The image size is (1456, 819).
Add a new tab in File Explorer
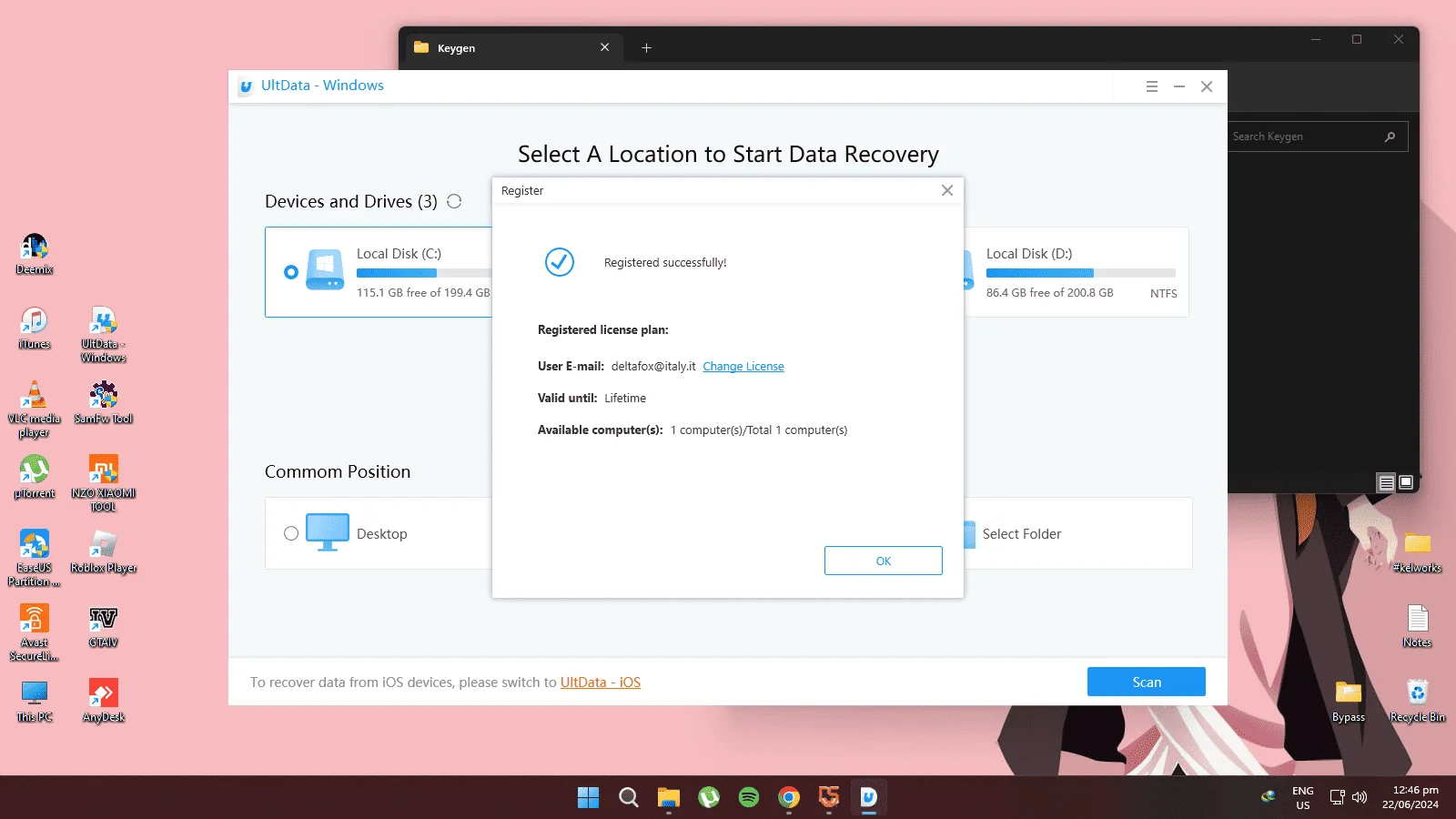(646, 47)
